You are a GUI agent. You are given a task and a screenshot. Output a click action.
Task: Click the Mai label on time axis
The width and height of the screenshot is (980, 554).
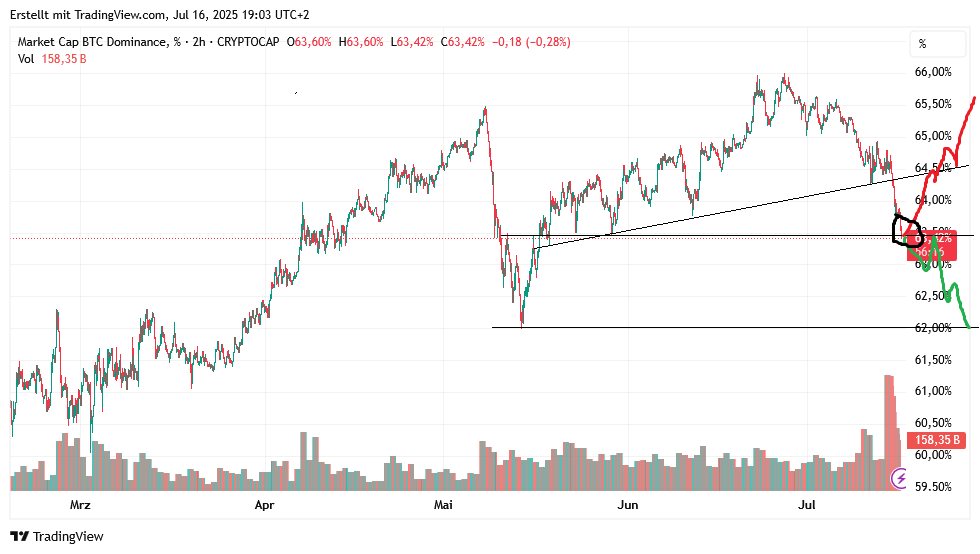click(443, 505)
